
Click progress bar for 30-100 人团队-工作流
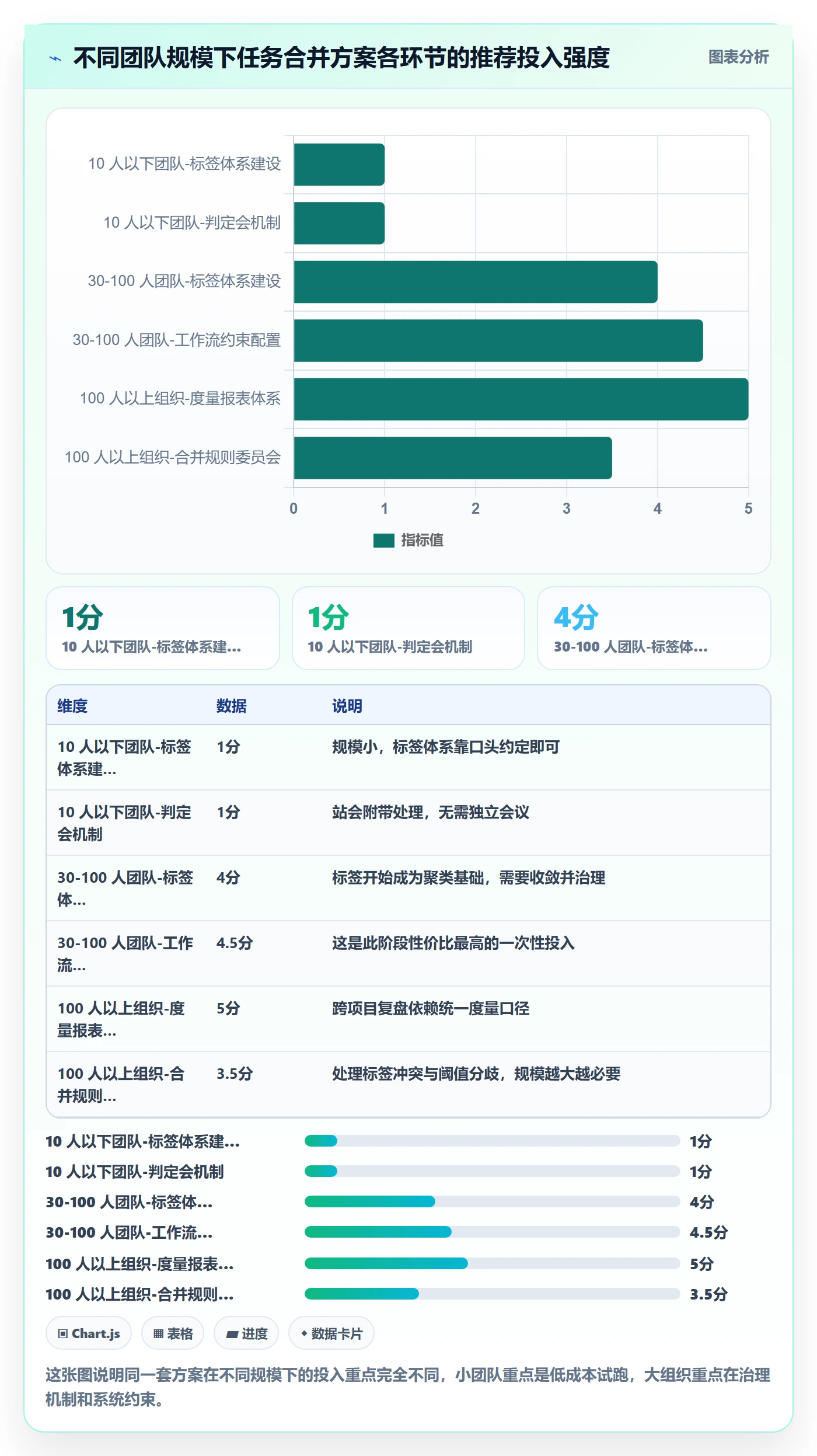492,1232
